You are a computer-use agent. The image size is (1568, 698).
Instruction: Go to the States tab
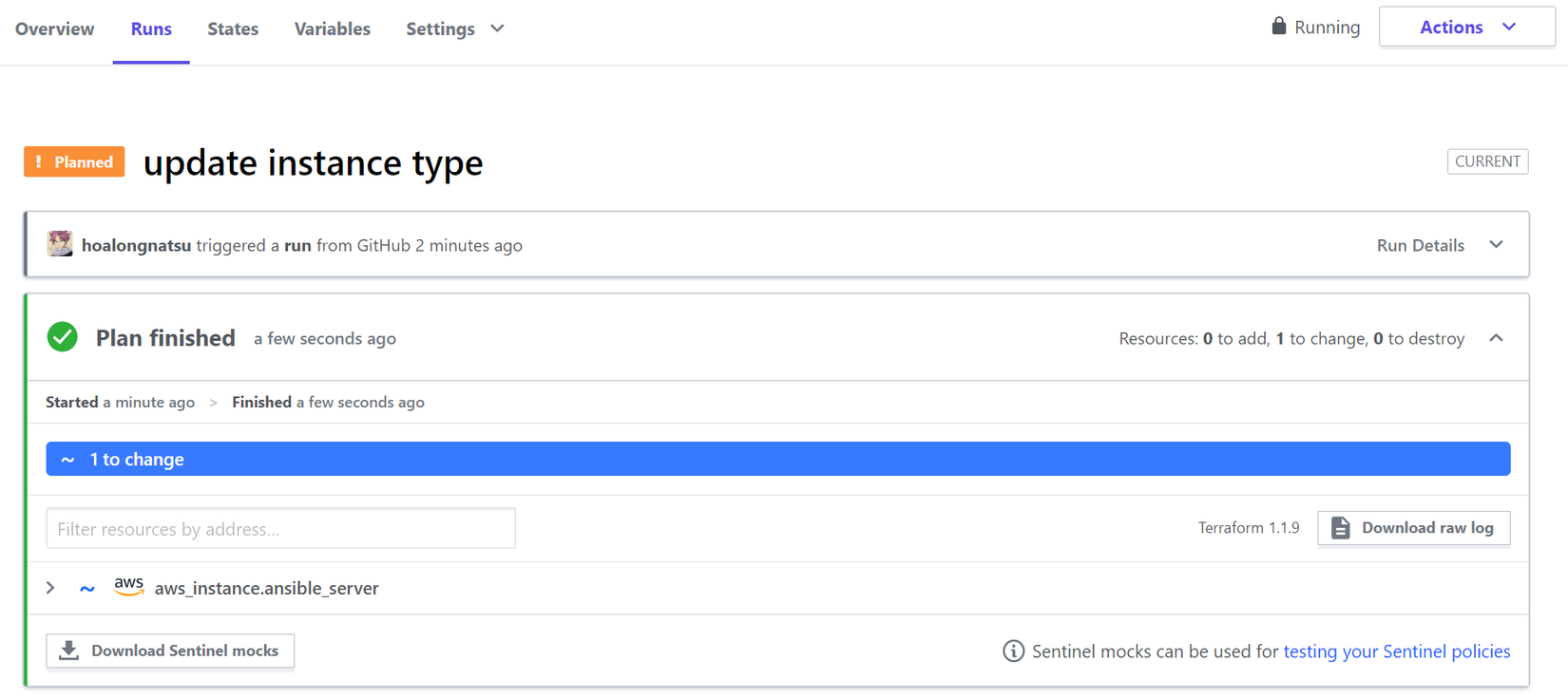[x=233, y=29]
